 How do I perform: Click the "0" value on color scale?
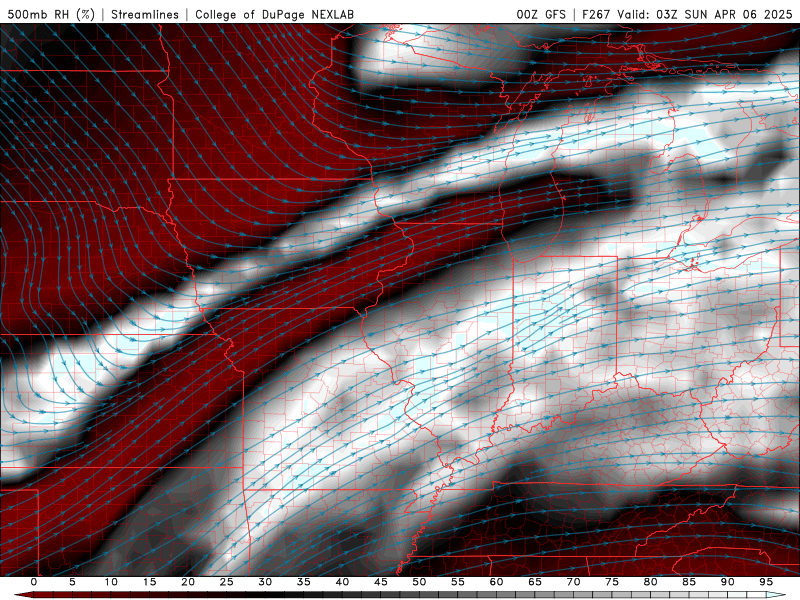(34, 582)
